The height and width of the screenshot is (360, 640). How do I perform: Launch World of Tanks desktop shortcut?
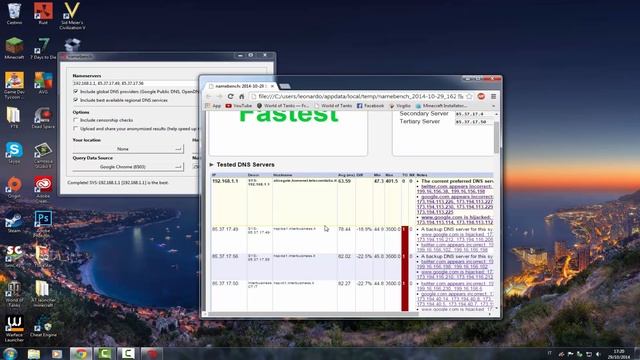[x=14, y=293]
